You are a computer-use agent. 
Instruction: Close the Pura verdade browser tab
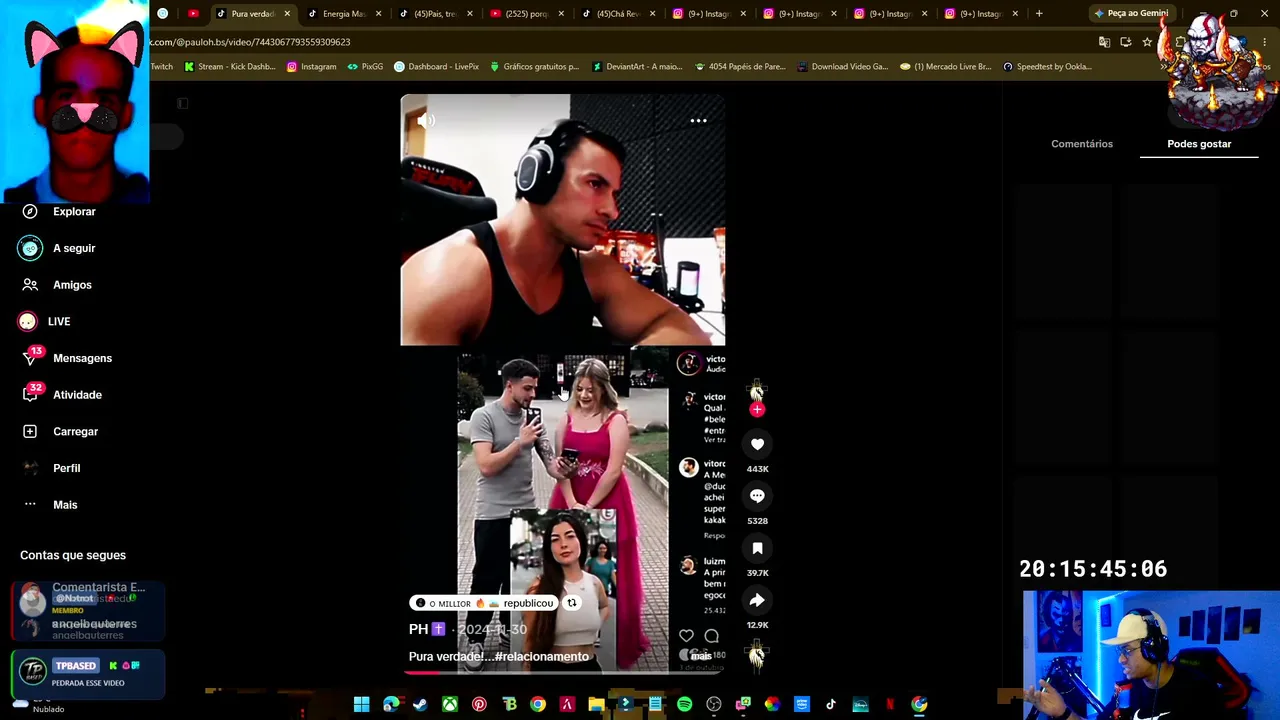click(287, 14)
